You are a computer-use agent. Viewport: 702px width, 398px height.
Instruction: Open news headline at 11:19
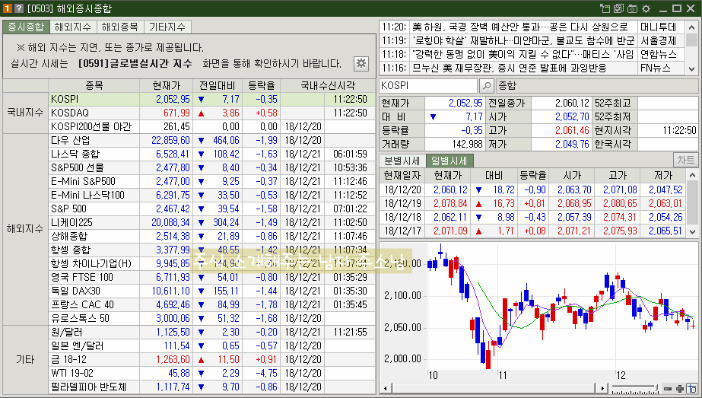tap(523, 41)
